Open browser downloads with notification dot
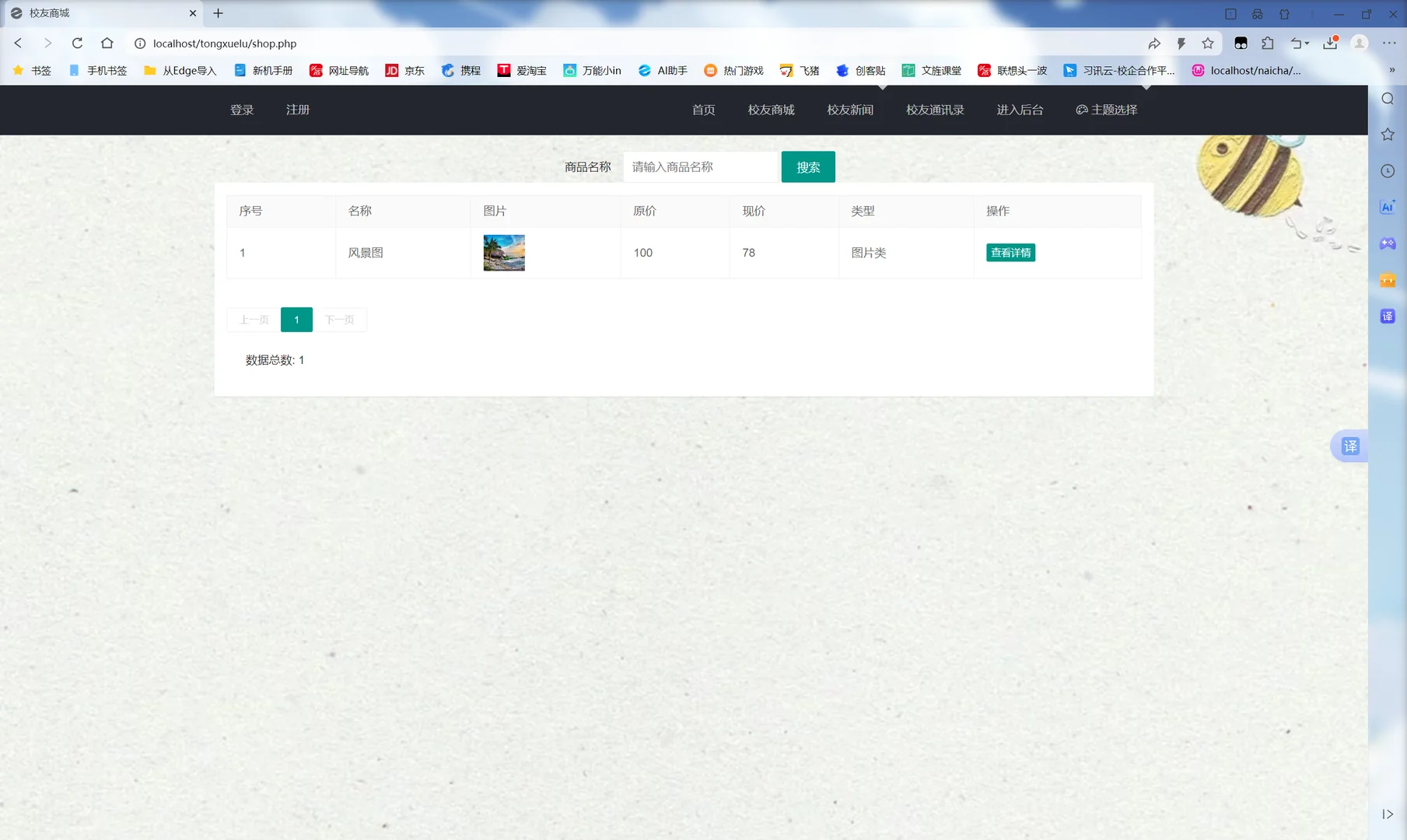The width and height of the screenshot is (1407, 840). [x=1330, y=43]
